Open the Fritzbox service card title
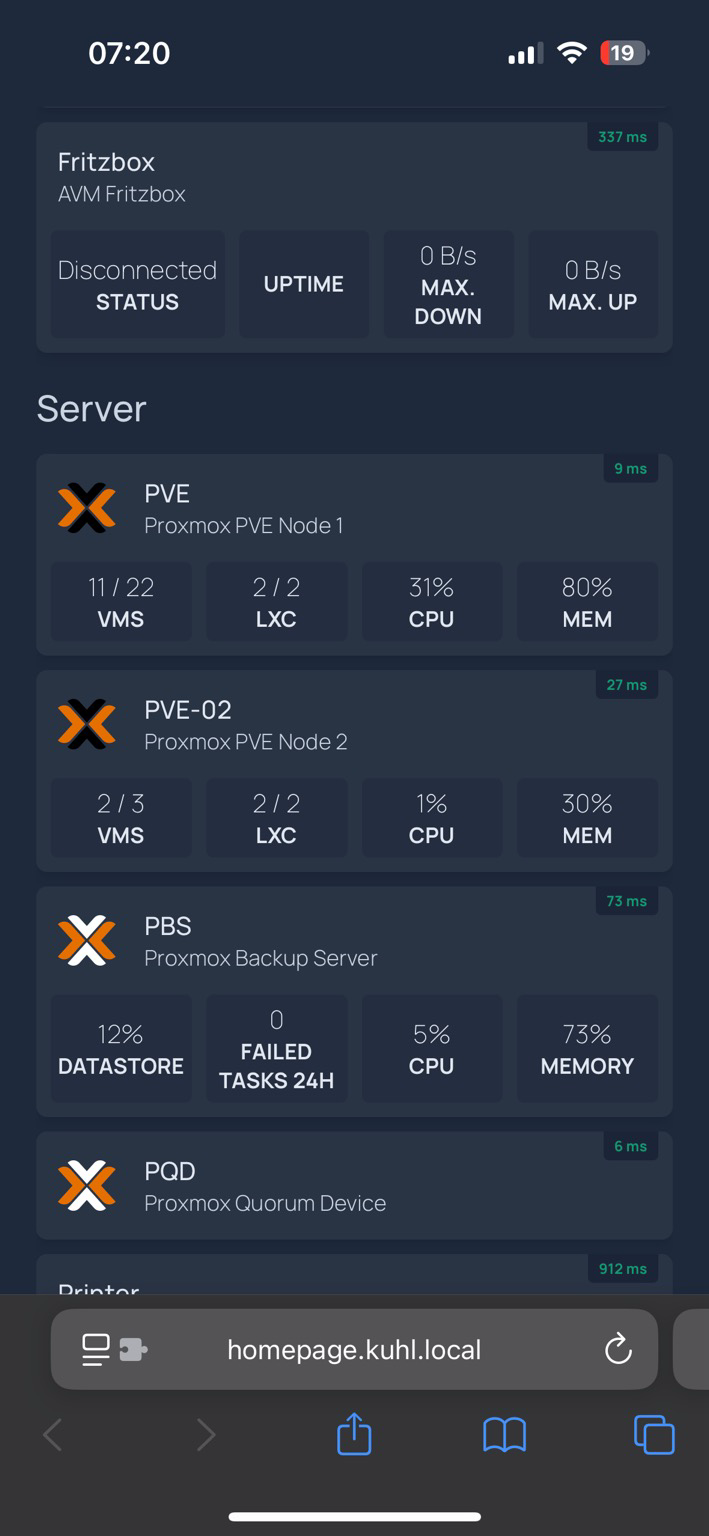The width and height of the screenshot is (709, 1536). point(106,162)
